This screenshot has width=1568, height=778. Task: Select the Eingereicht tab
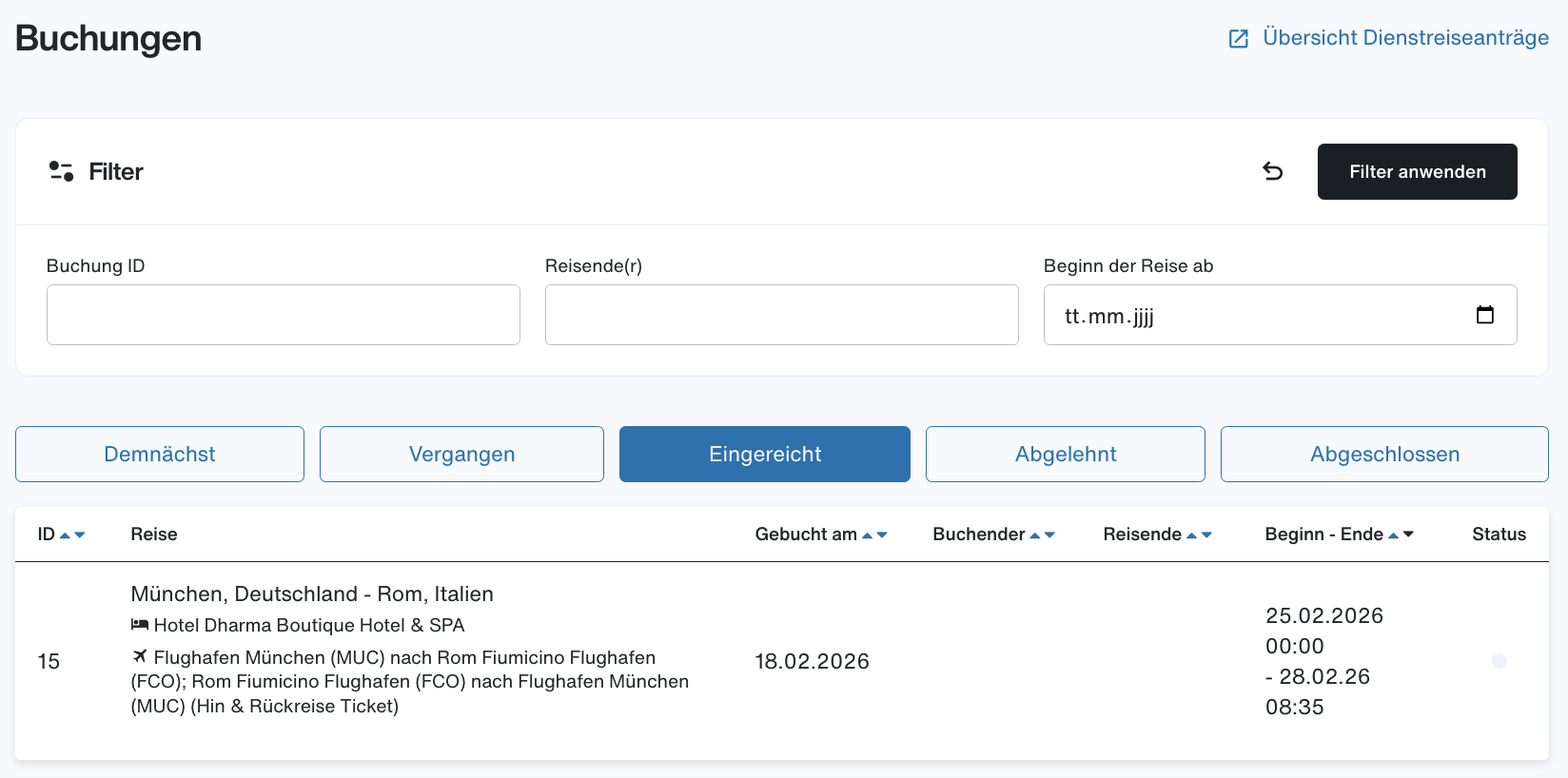click(765, 455)
